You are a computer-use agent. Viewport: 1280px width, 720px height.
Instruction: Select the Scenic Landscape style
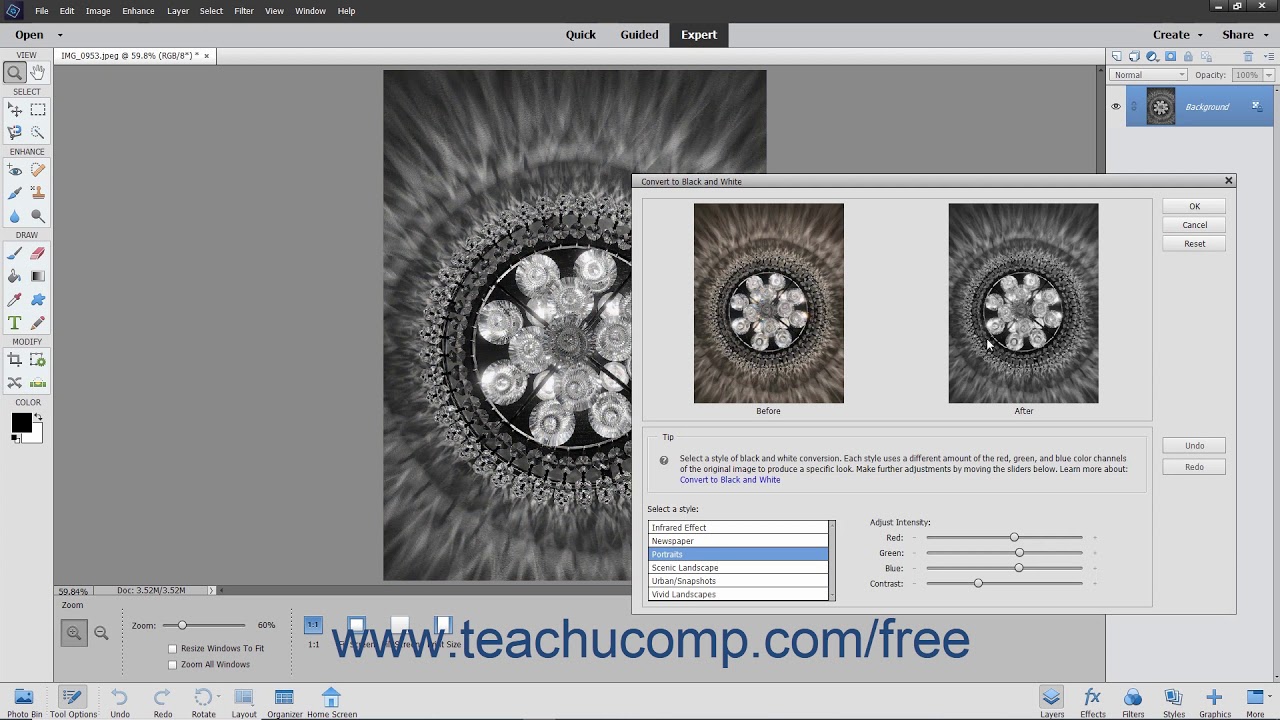738,568
